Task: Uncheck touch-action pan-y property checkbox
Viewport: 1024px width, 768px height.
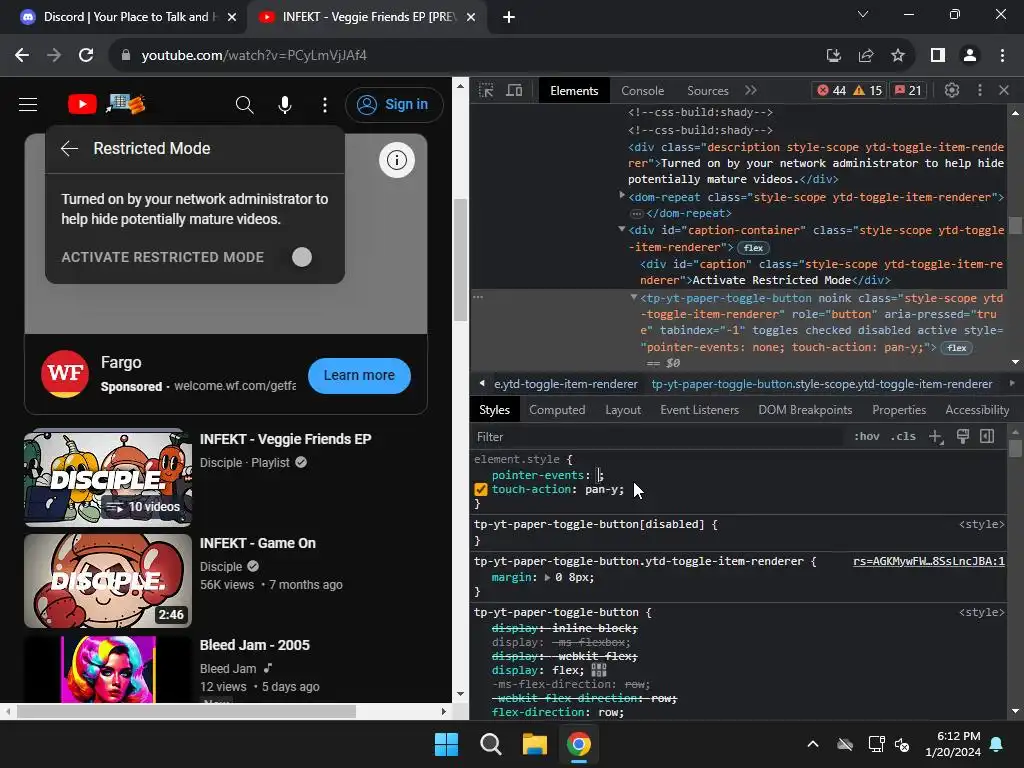Action: (481, 489)
